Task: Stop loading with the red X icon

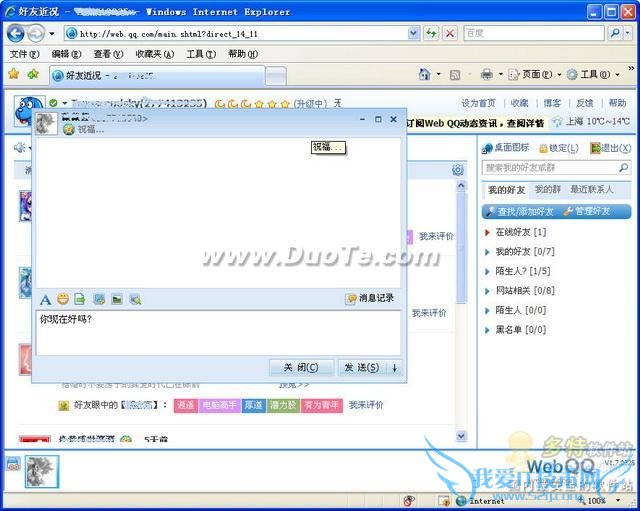Action: tap(449, 33)
